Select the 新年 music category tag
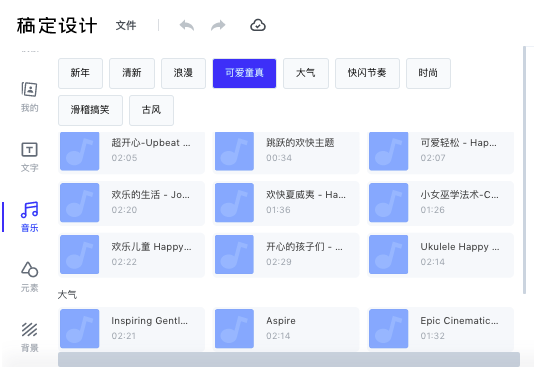This screenshot has height=367, width=534. click(80, 73)
